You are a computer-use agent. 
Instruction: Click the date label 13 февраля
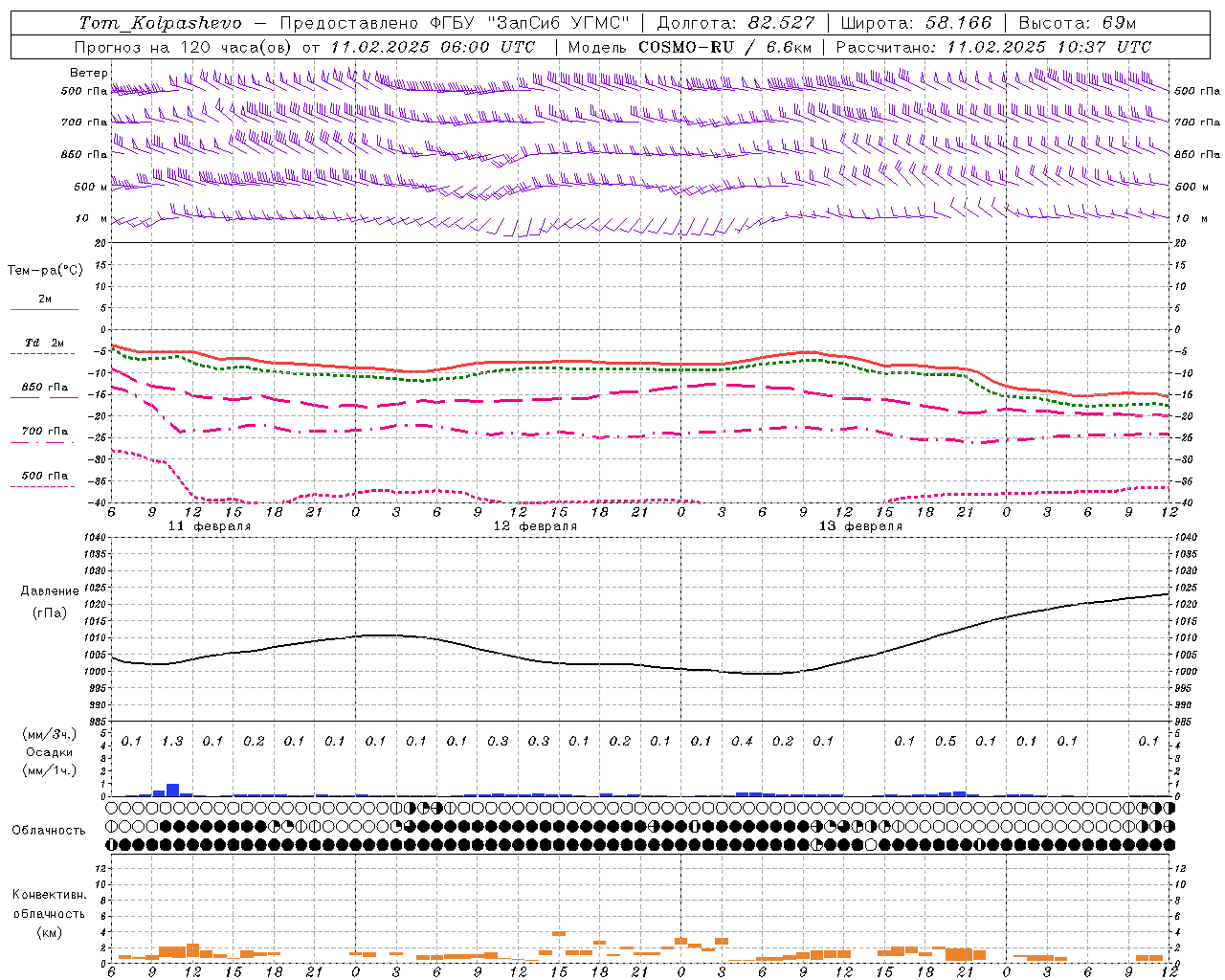860,526
